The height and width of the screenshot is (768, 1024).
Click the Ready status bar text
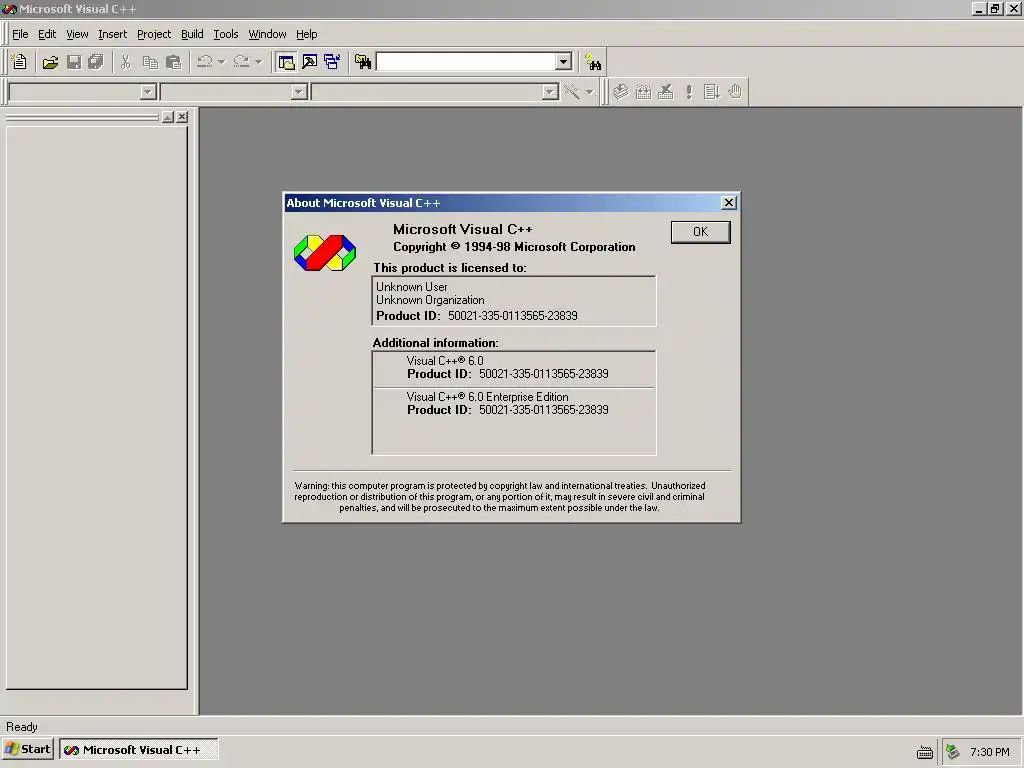(22, 727)
